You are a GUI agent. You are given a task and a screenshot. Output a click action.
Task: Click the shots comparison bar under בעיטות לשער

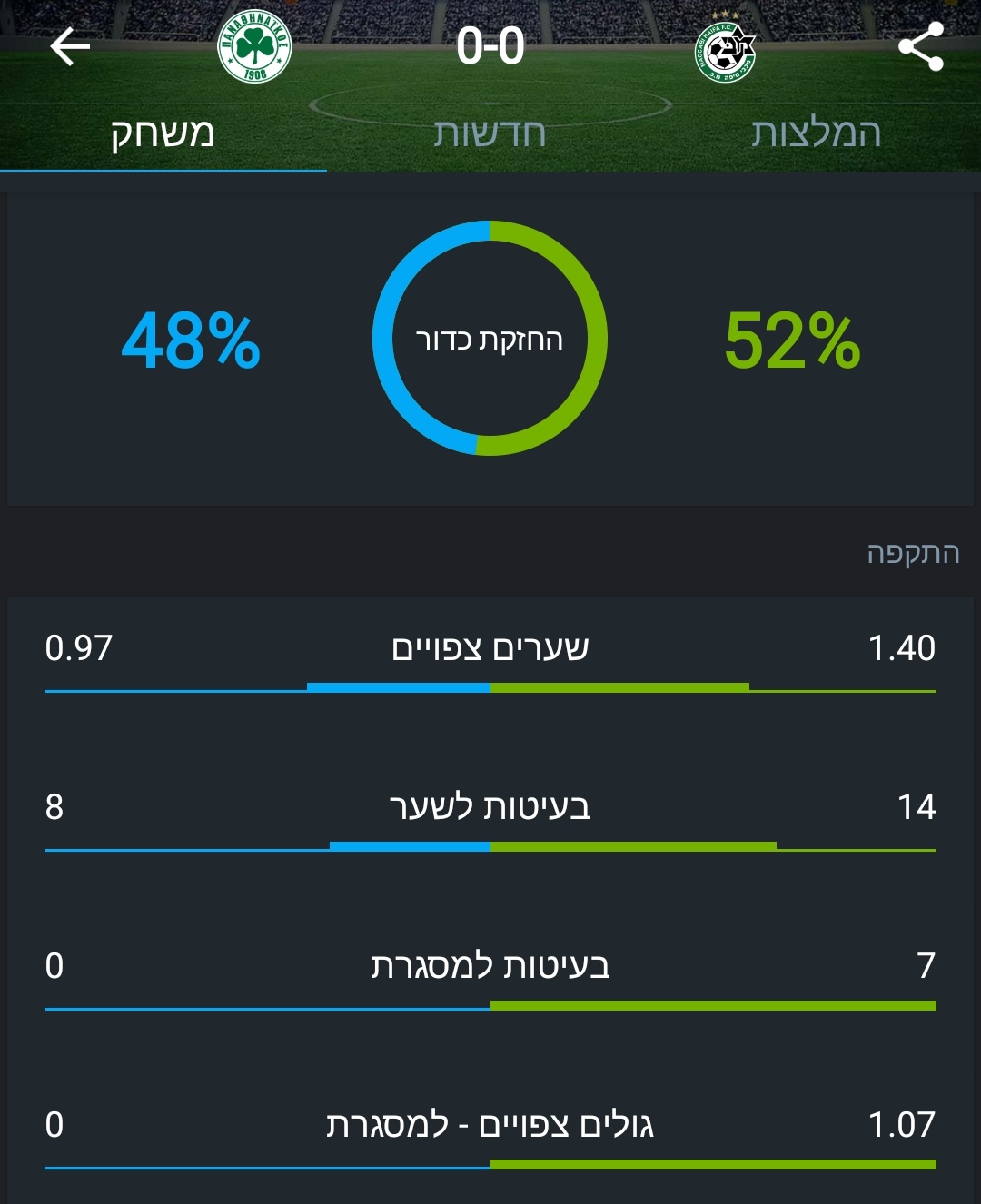click(490, 847)
